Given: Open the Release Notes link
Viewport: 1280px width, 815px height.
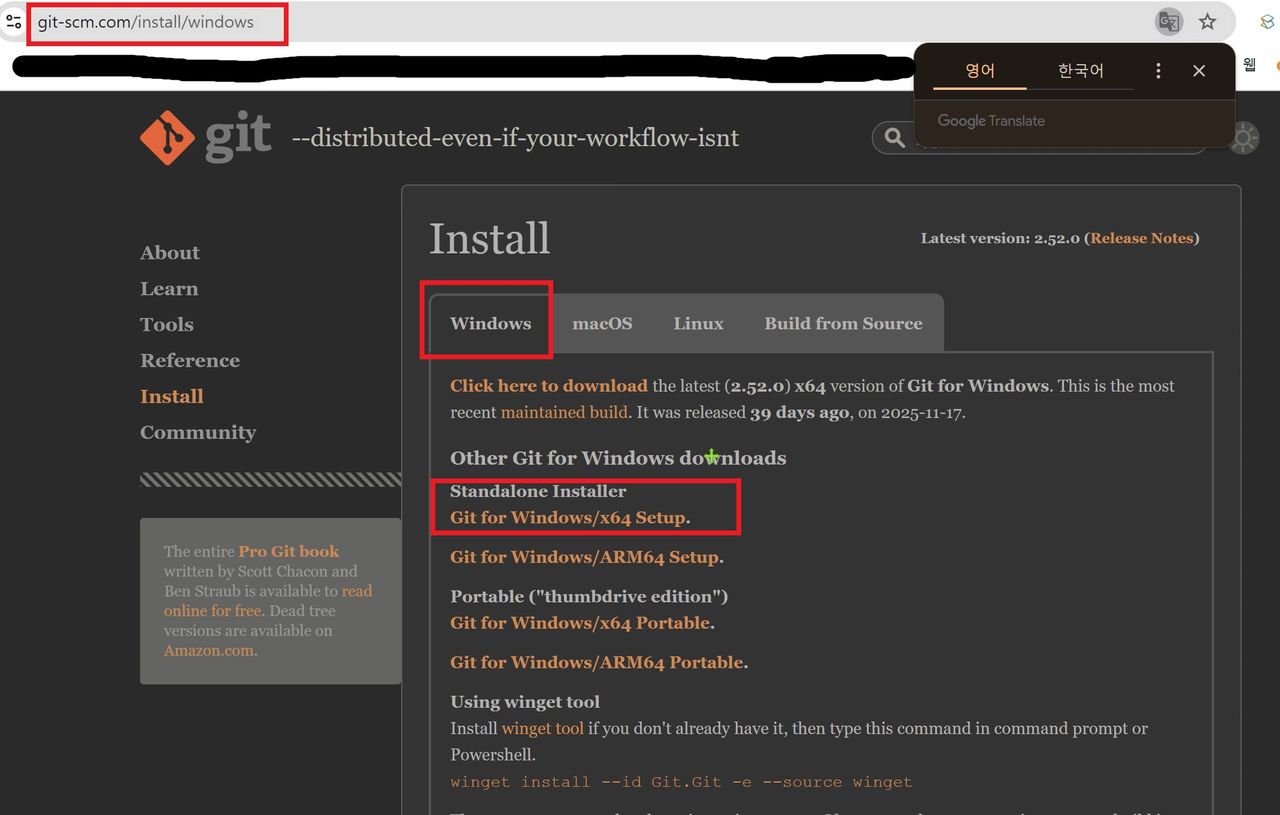Looking at the screenshot, I should tap(1141, 238).
